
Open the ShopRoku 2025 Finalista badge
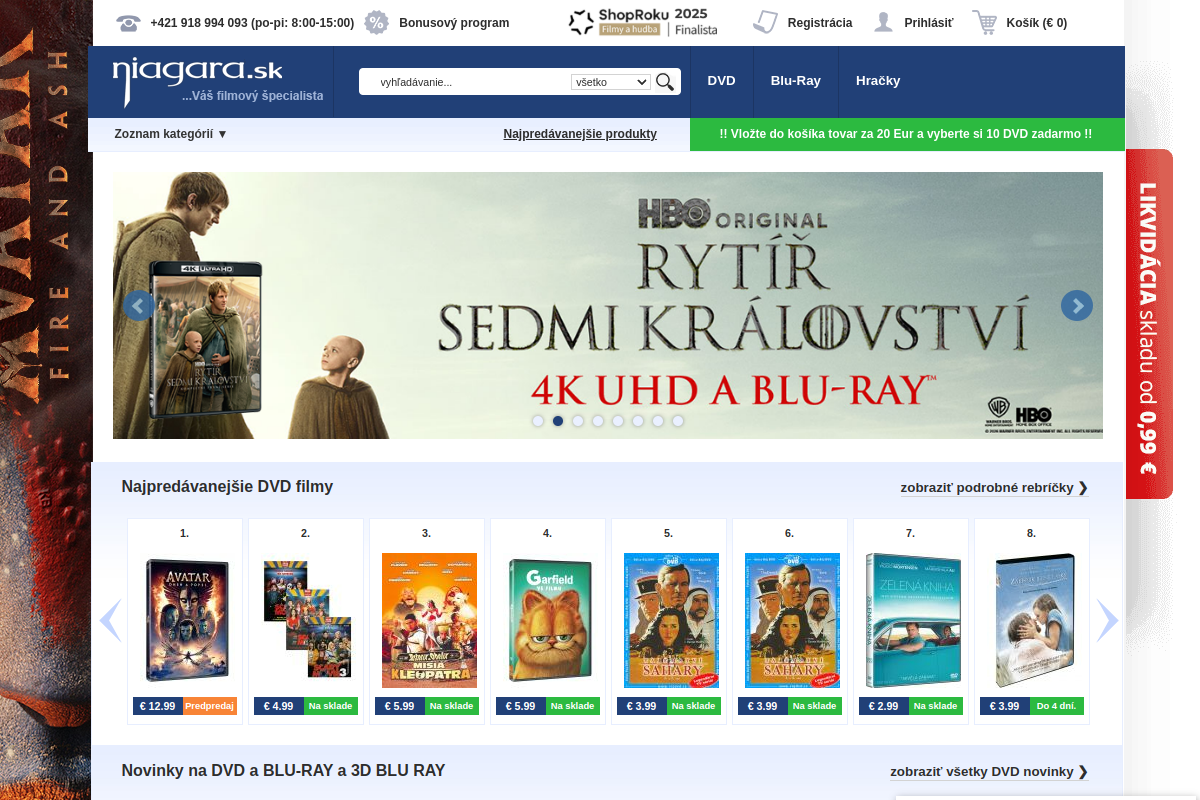point(643,22)
